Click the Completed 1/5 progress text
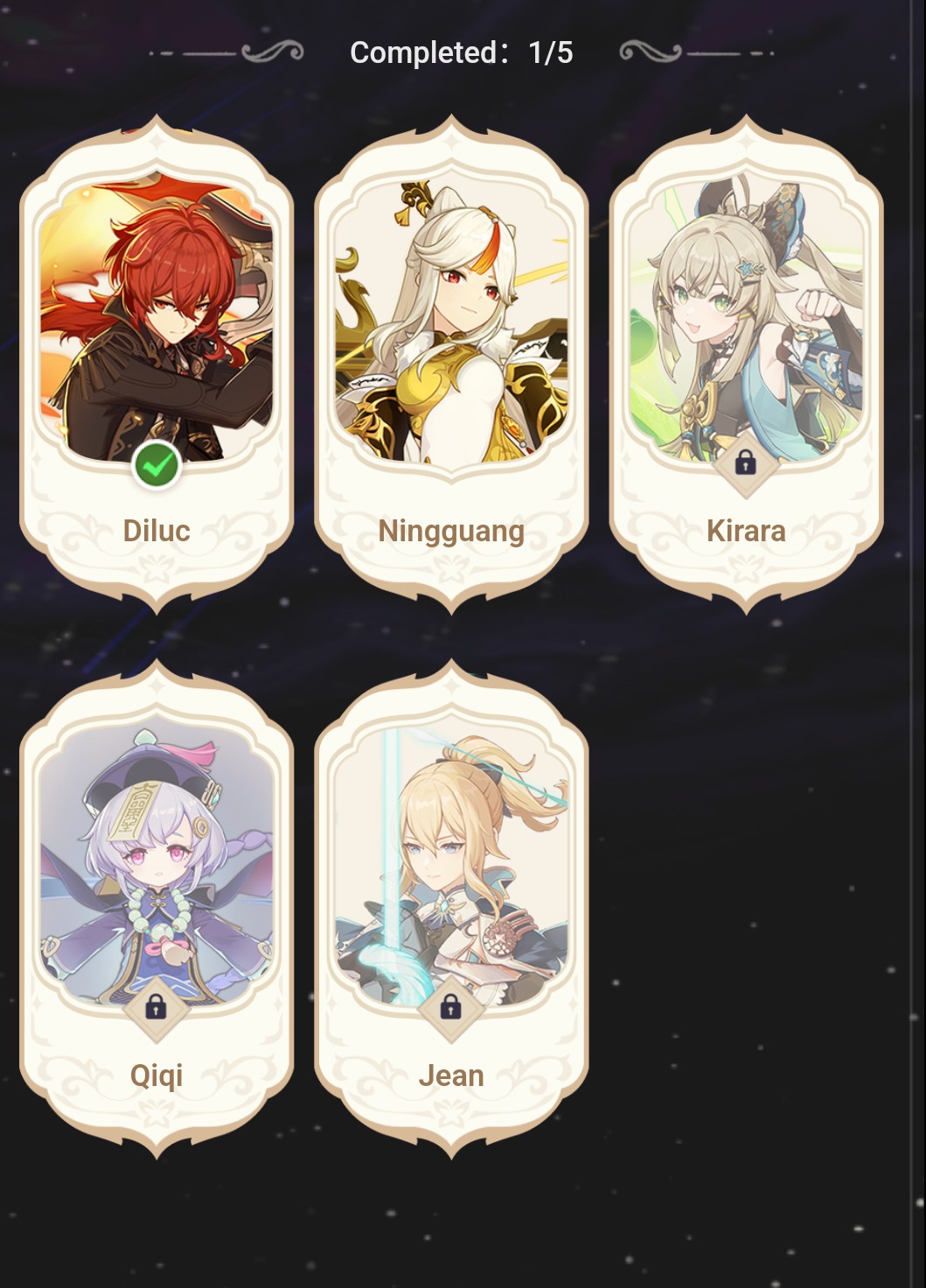This screenshot has height=1288, width=926. 461,52
